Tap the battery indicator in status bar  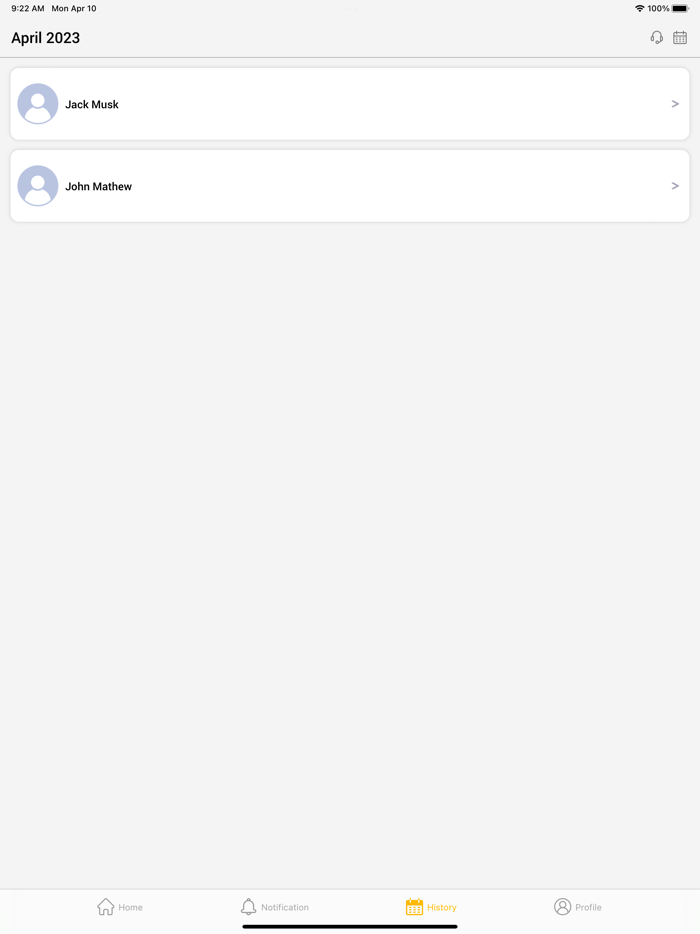680,8
